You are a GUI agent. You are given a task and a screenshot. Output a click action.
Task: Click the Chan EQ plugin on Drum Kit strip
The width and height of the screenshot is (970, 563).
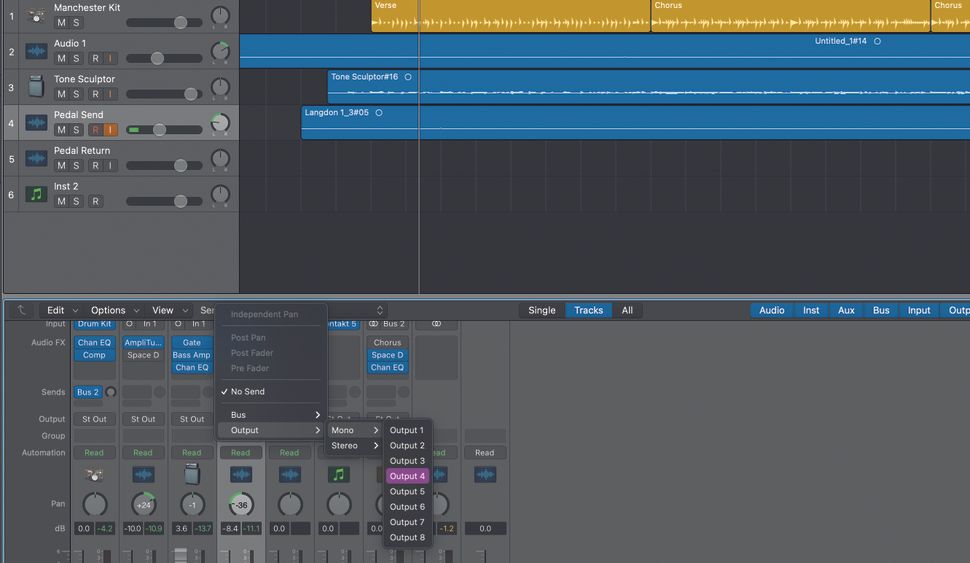[94, 342]
